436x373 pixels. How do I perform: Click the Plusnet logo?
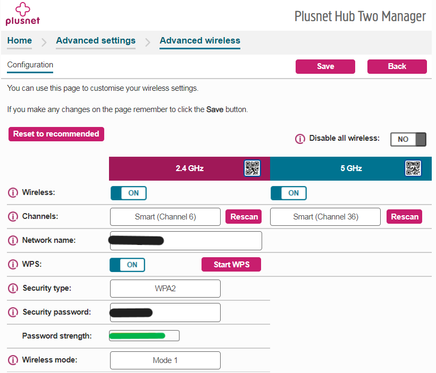tap(23, 14)
